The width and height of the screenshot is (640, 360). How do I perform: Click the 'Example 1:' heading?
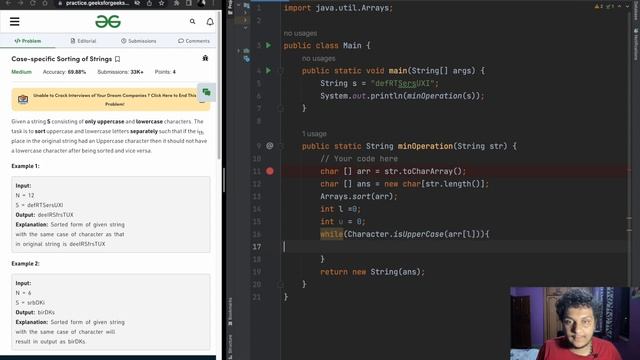coord(25,166)
